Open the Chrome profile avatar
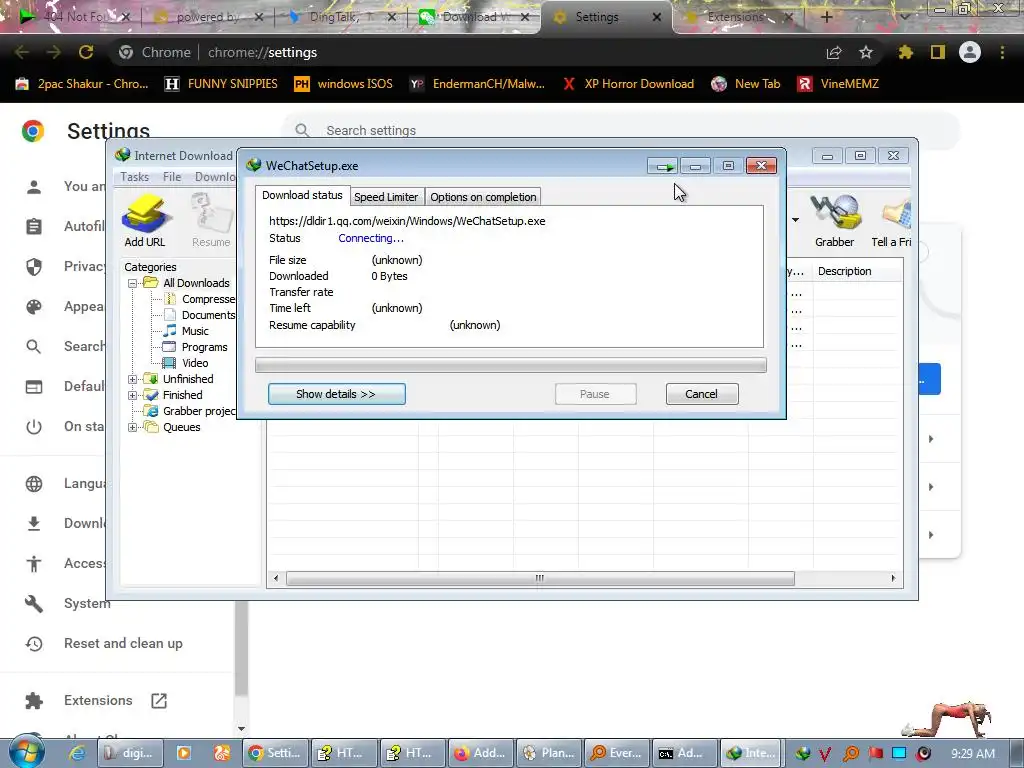 (970, 52)
